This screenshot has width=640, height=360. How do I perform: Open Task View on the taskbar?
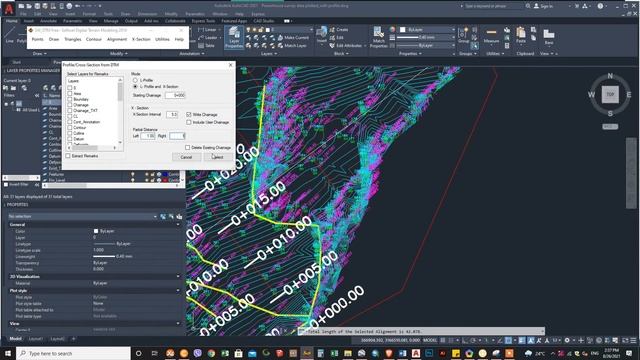point(154,353)
